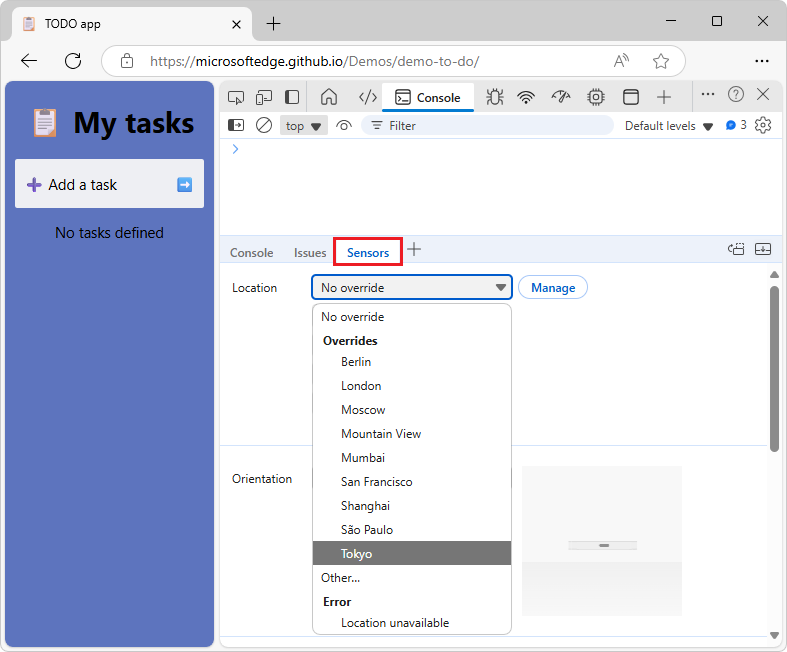787x652 pixels.
Task: View the 3 issues badge
Action: coord(736,125)
